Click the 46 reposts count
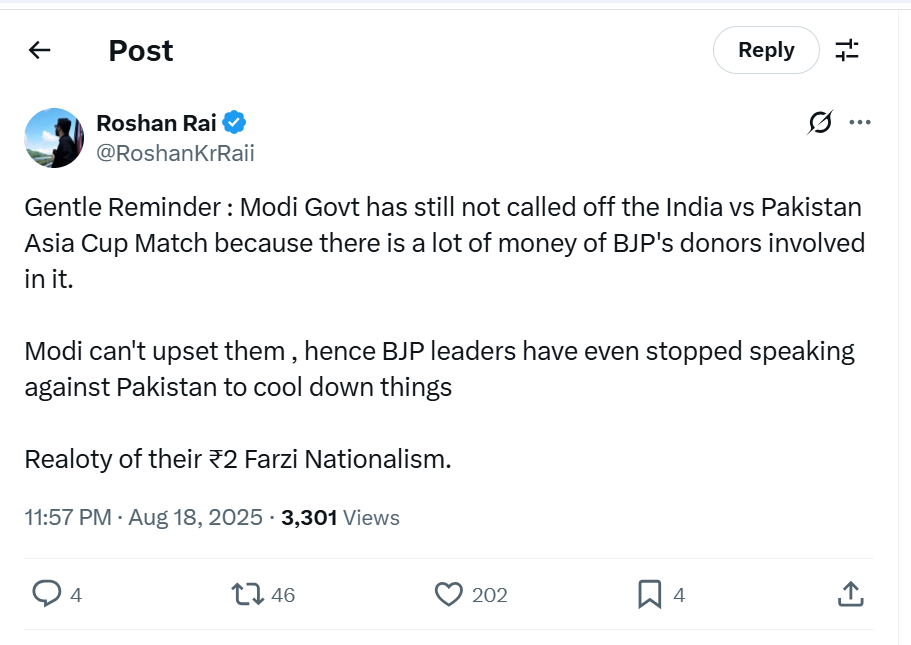This screenshot has width=911, height=645. [283, 596]
